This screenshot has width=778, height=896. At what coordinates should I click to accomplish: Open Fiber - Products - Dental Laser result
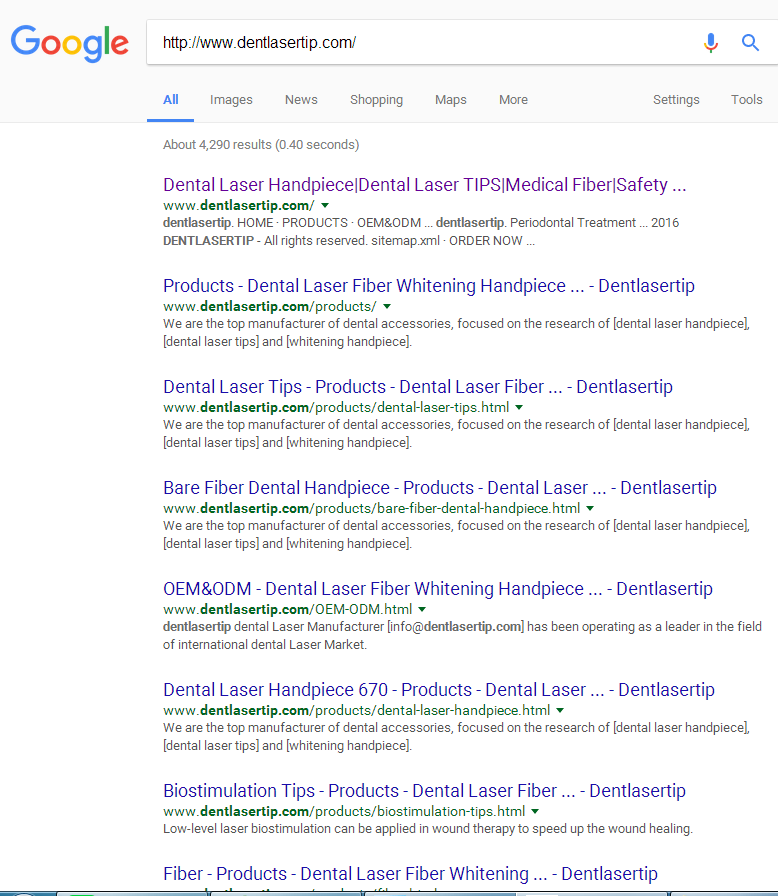click(410, 874)
